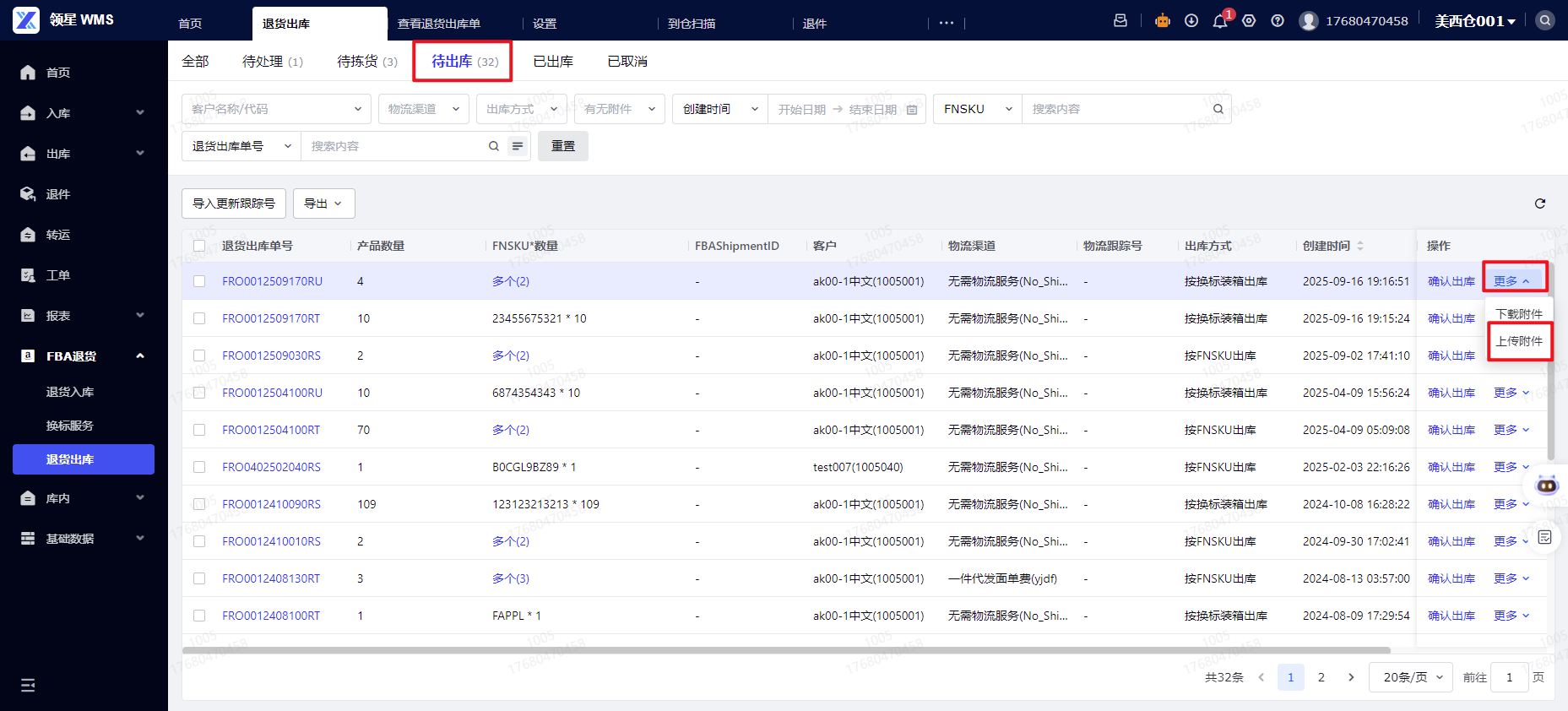Image resolution: width=1568 pixels, height=711 pixels.
Task: Click the refresh icon above the table
Action: coord(1539,204)
